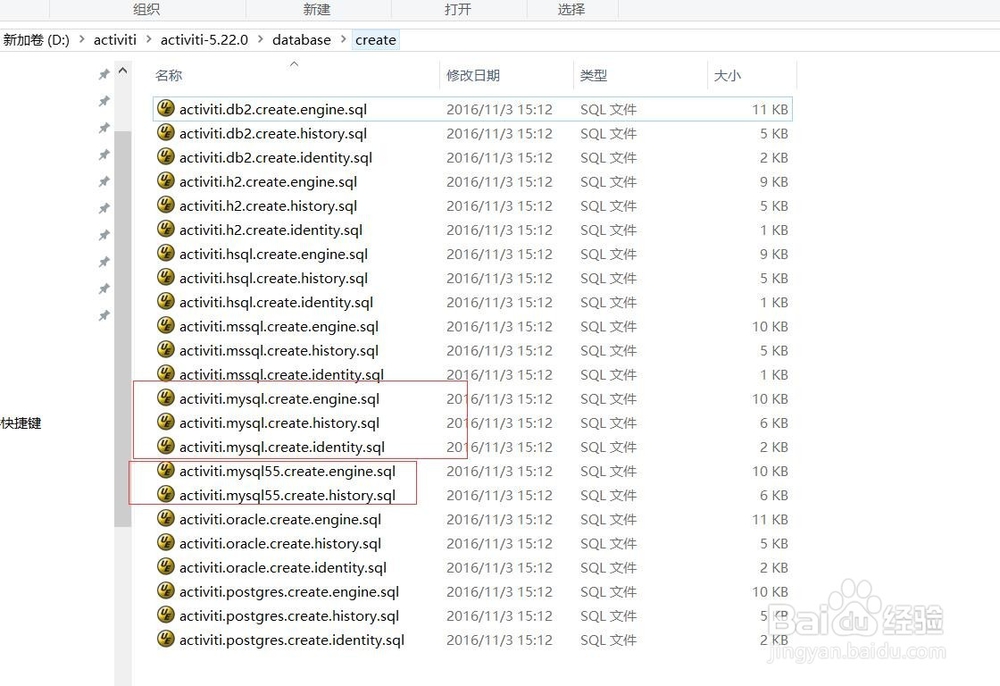Sort files by 大小 column
Screen dimensions: 1000x686
tap(727, 75)
